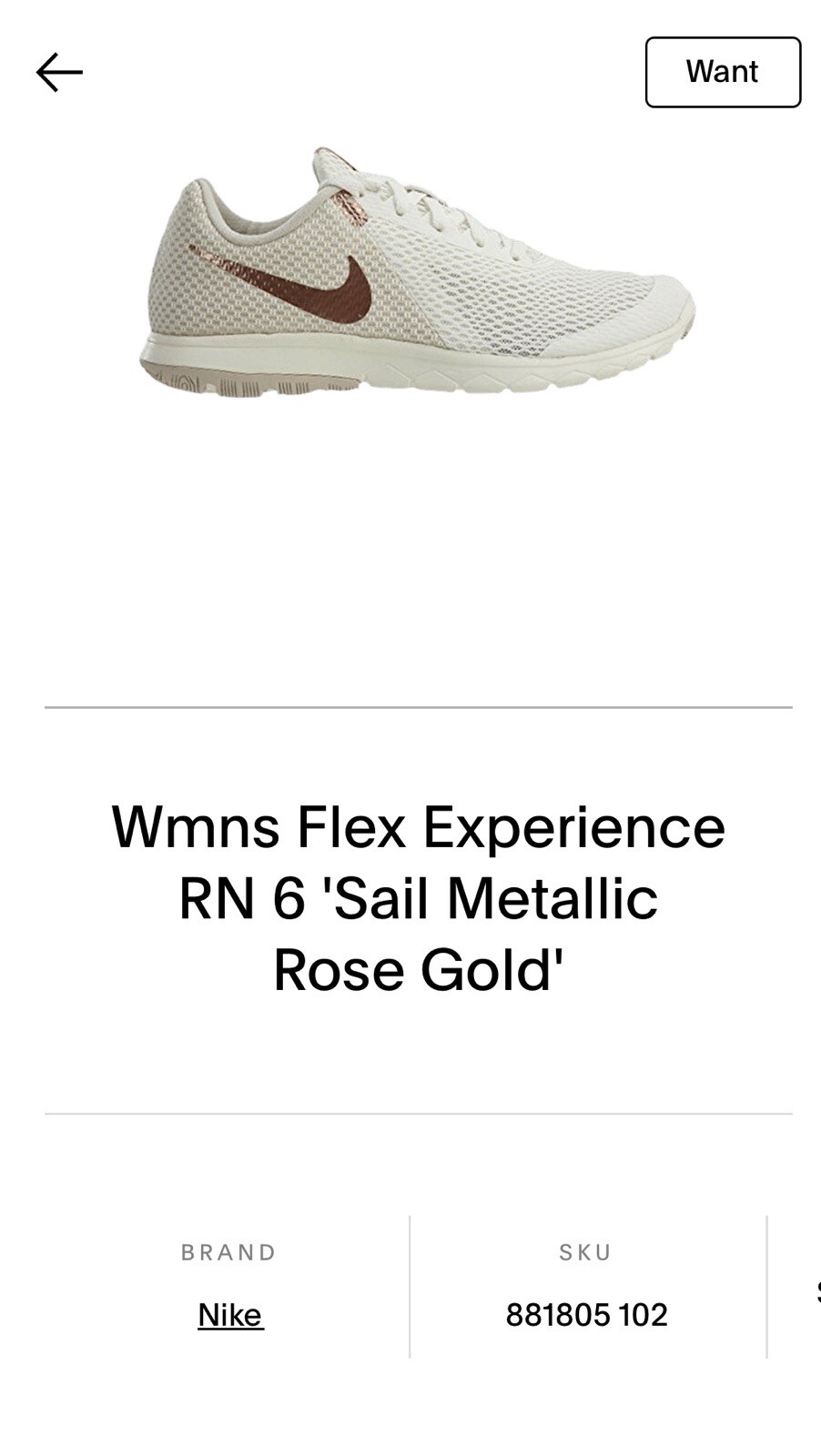This screenshot has width=821, height=1456.
Task: Tap the Want button
Action: [x=723, y=72]
